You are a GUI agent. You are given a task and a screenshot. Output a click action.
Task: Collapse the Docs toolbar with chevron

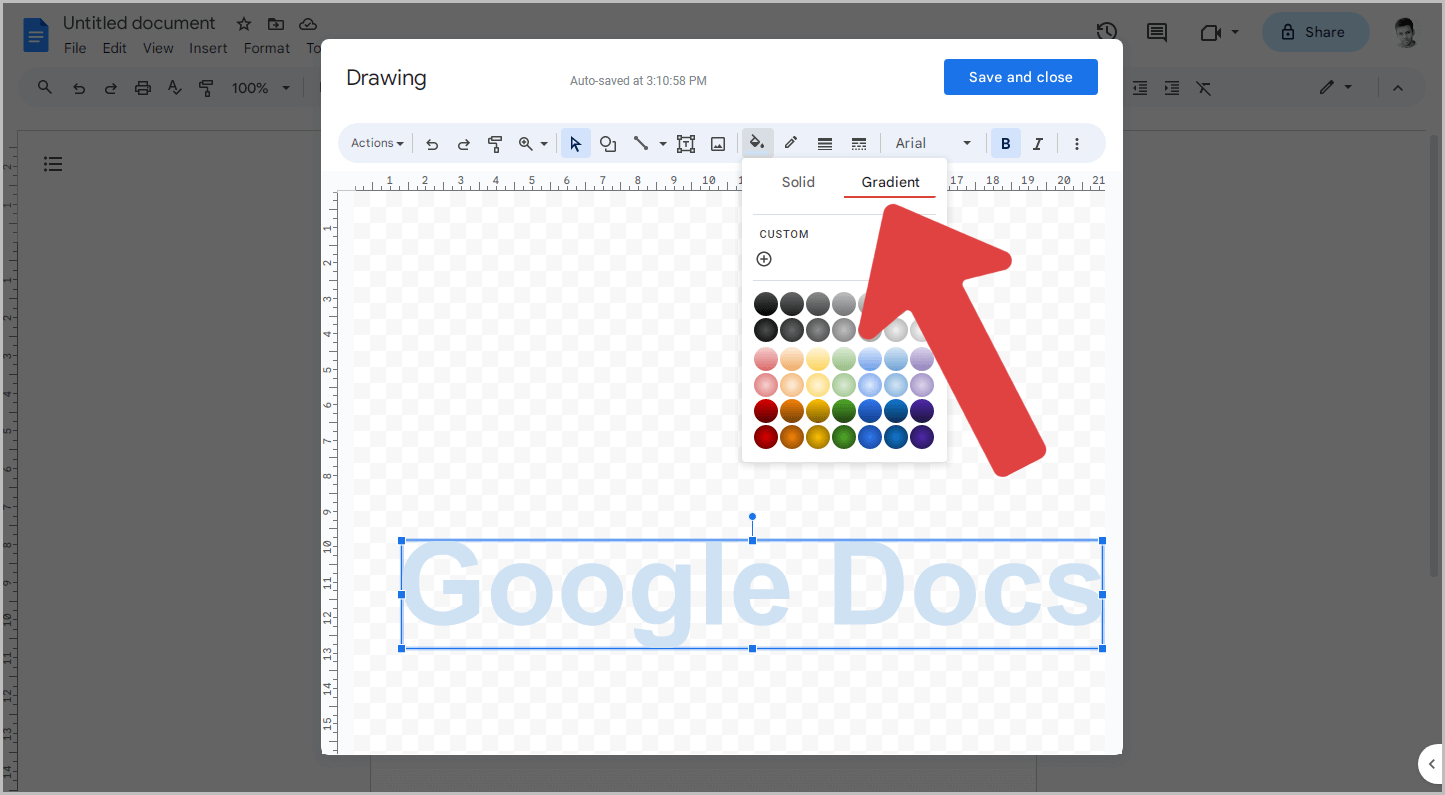tap(1398, 88)
